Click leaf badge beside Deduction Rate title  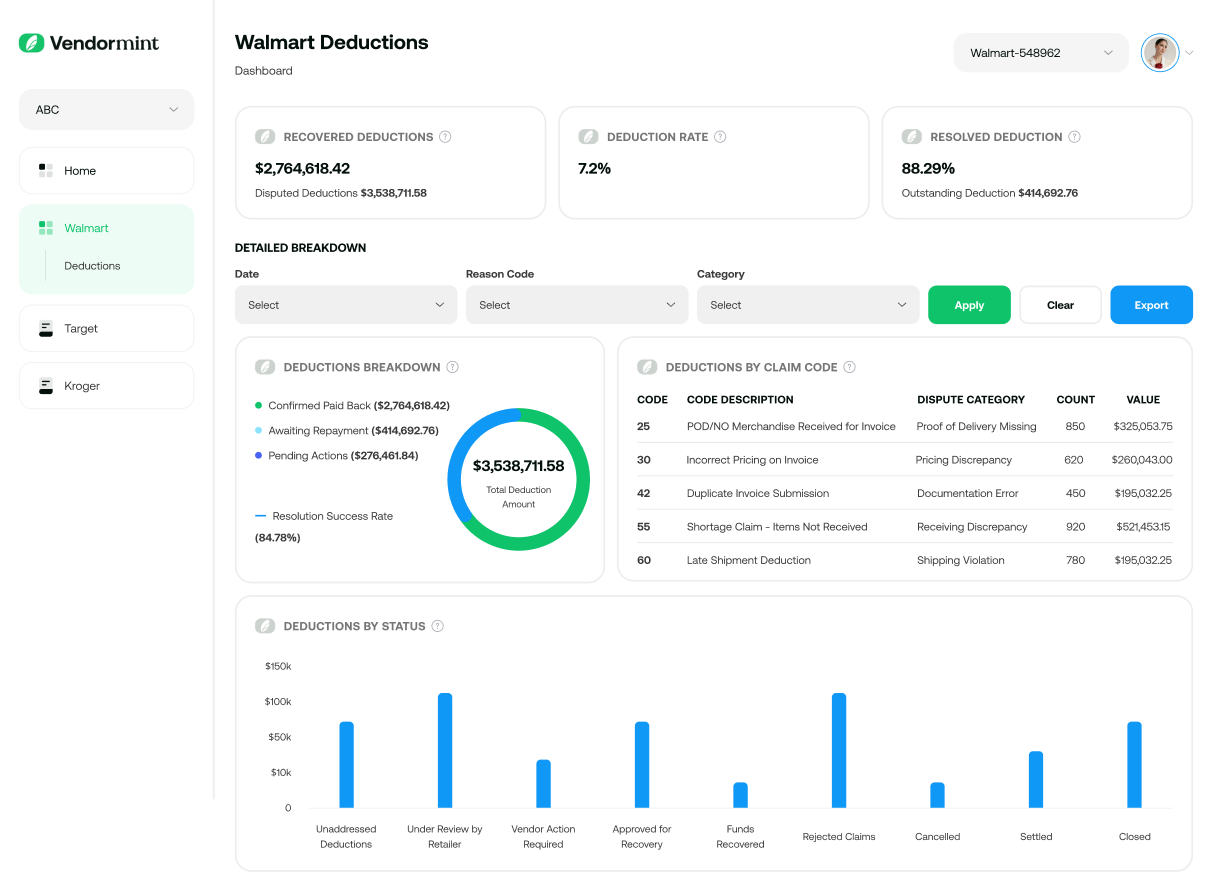pyautogui.click(x=588, y=137)
